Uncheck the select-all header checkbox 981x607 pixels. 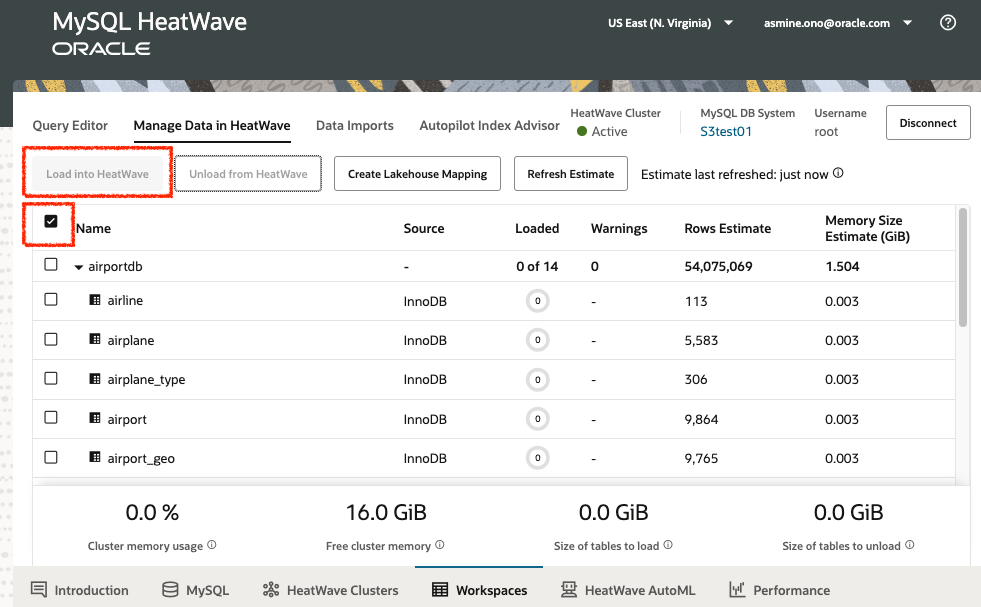click(x=51, y=222)
